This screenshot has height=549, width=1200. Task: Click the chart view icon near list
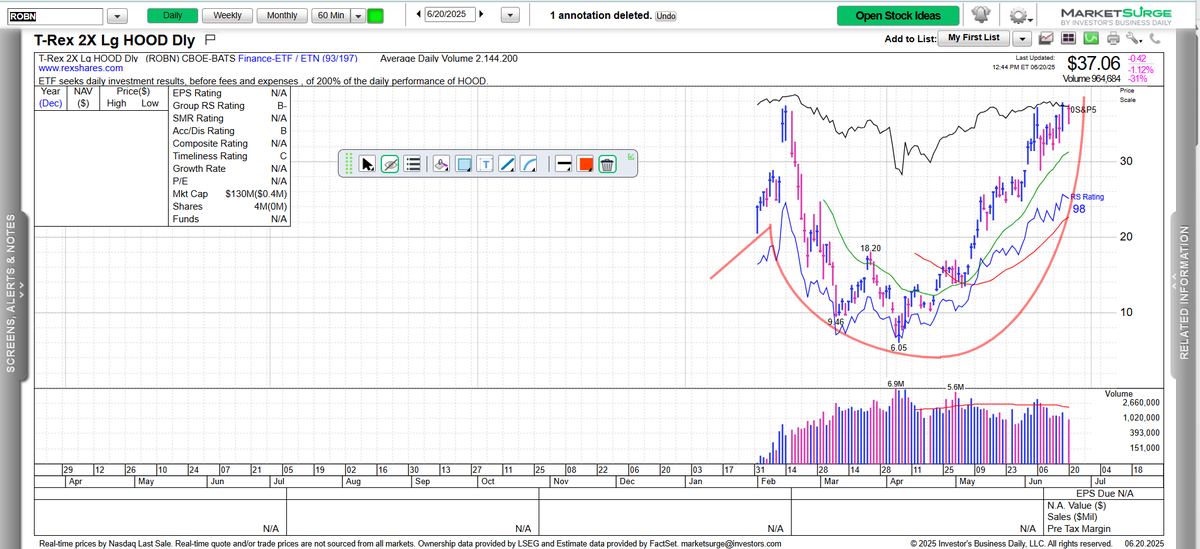click(1046, 38)
